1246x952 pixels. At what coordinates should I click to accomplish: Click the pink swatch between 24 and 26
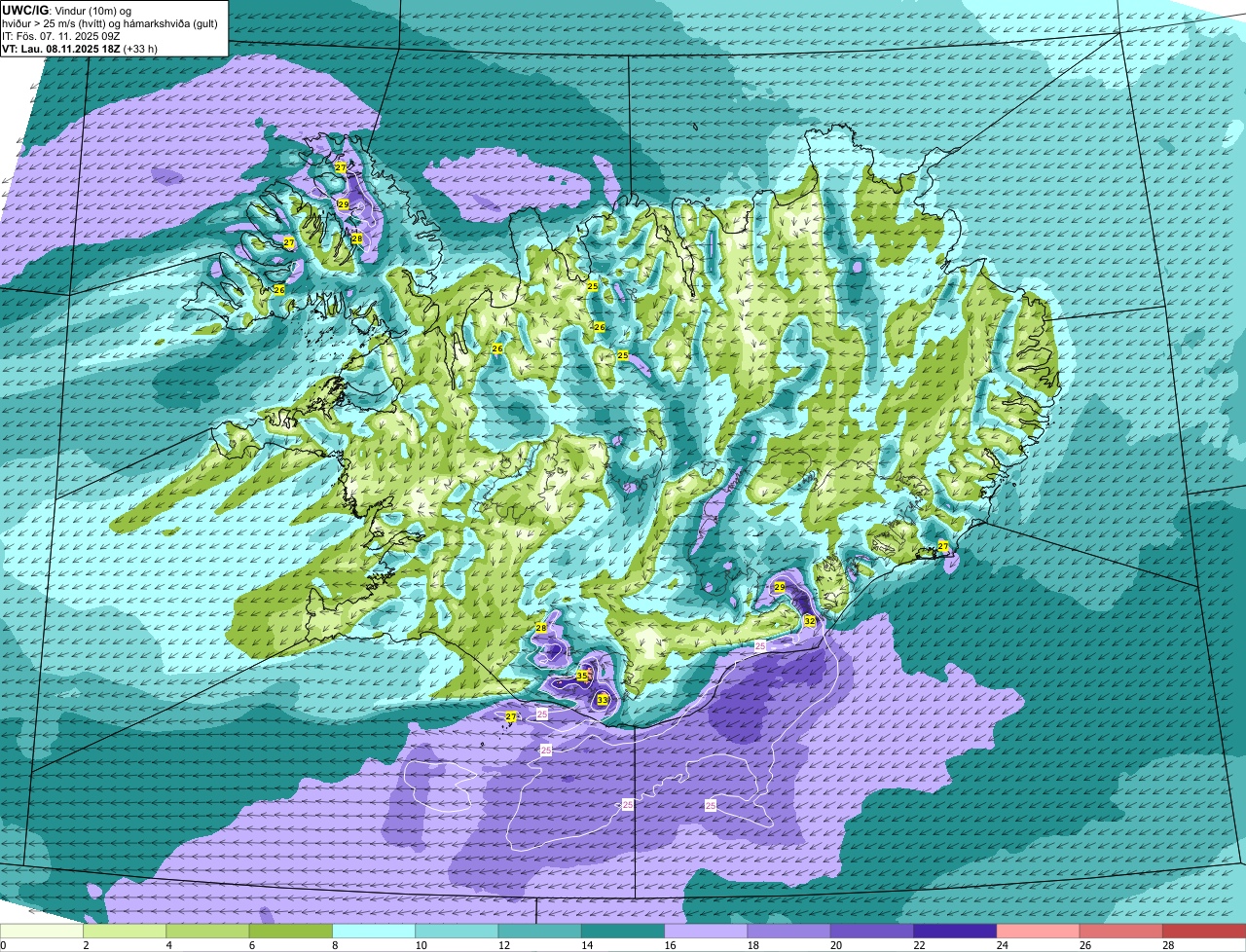[x=1039, y=931]
